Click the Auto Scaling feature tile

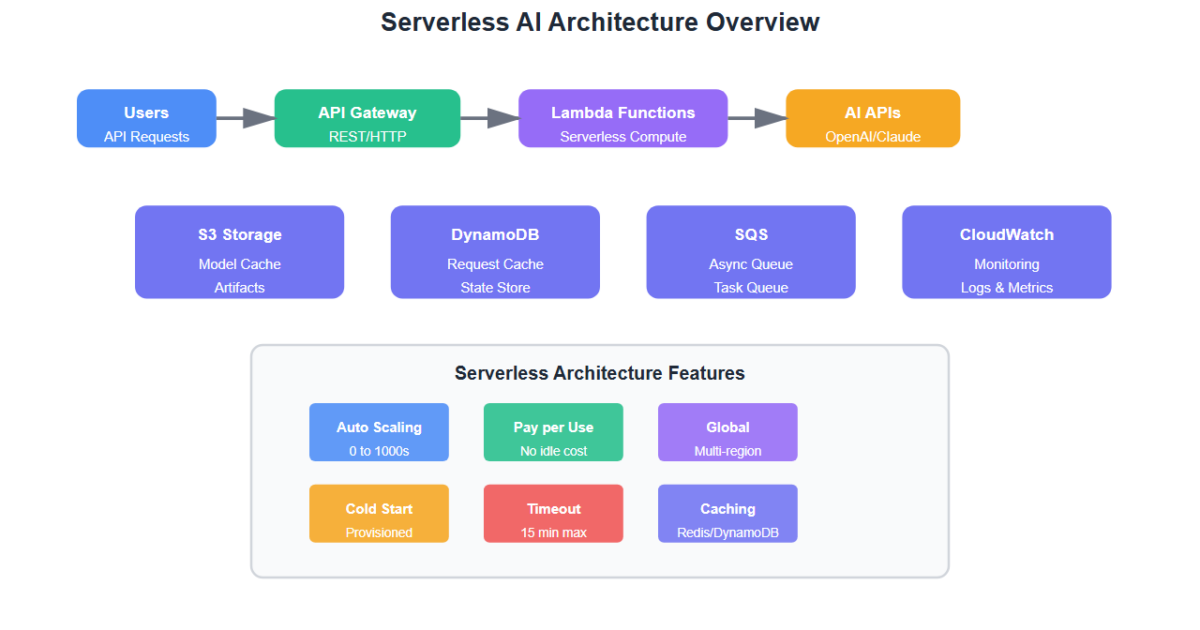[379, 432]
